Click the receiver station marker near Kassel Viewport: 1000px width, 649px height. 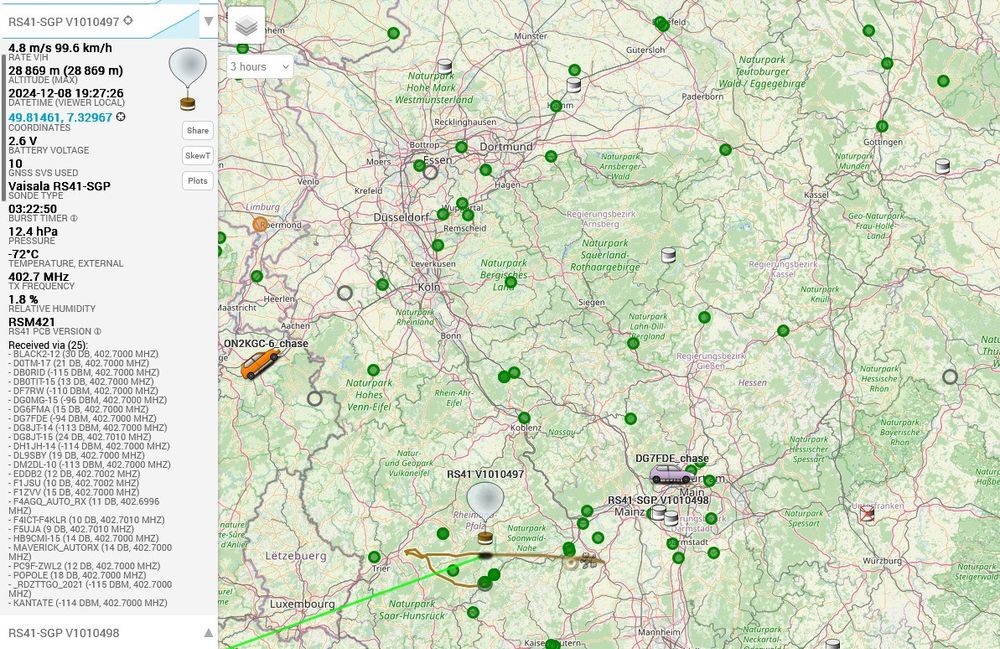943,166
